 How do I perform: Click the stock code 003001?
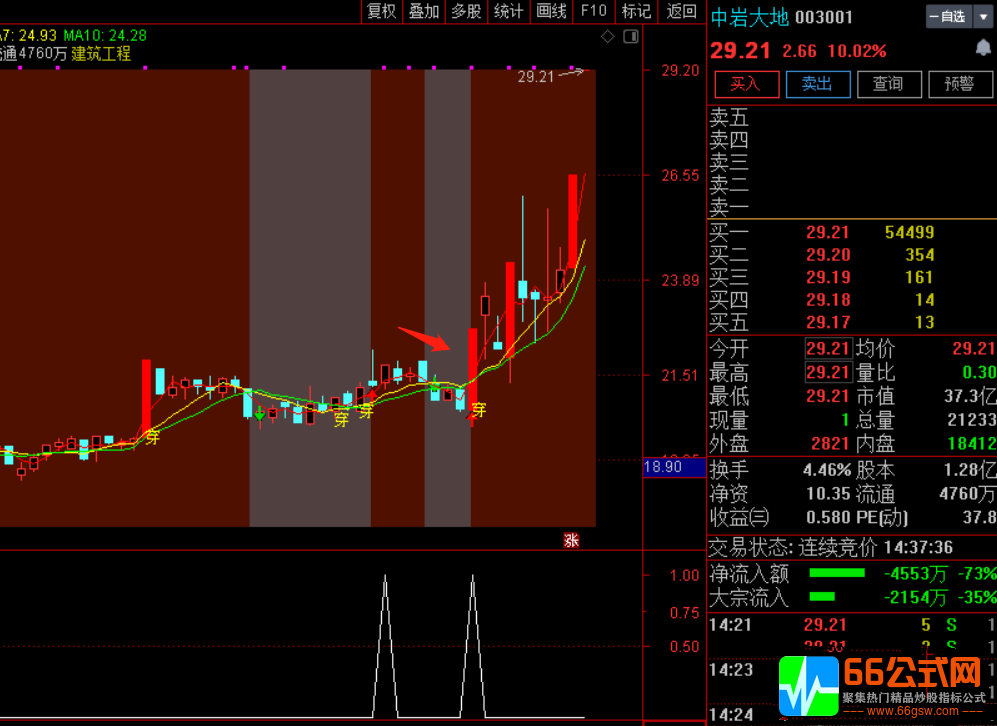(x=823, y=17)
